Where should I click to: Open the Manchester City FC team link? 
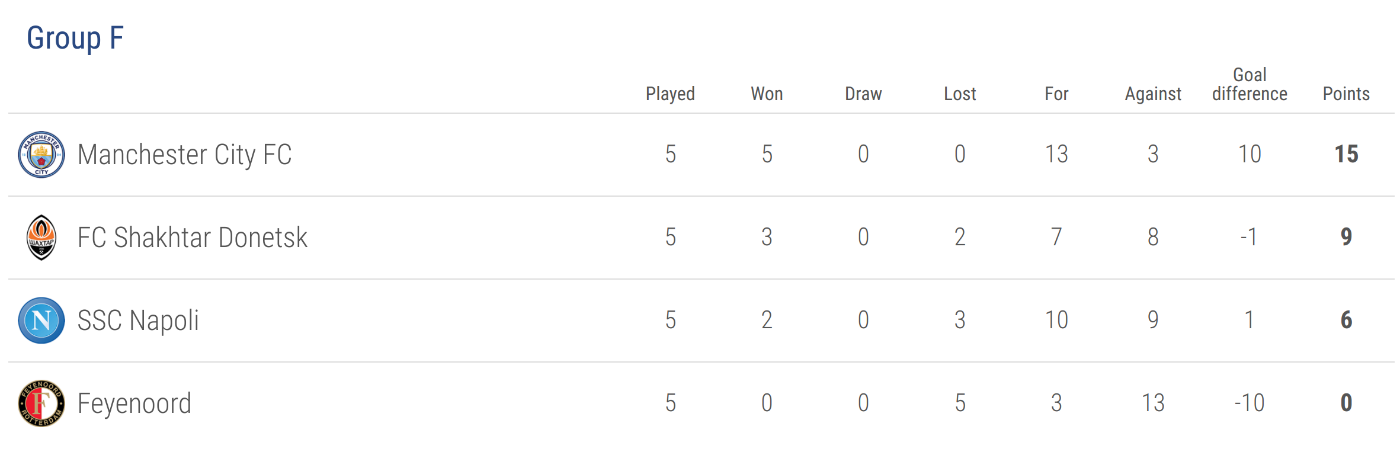point(185,155)
